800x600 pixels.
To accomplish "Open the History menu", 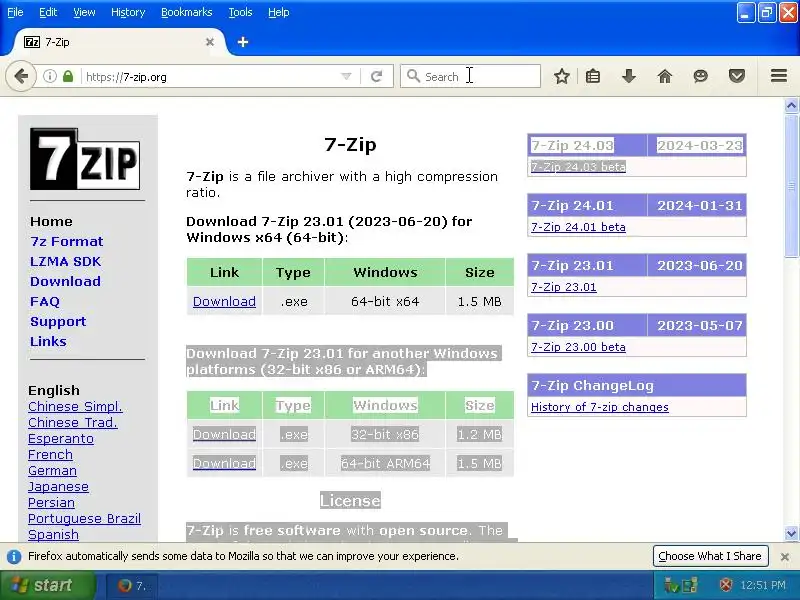I will pyautogui.click(x=128, y=12).
